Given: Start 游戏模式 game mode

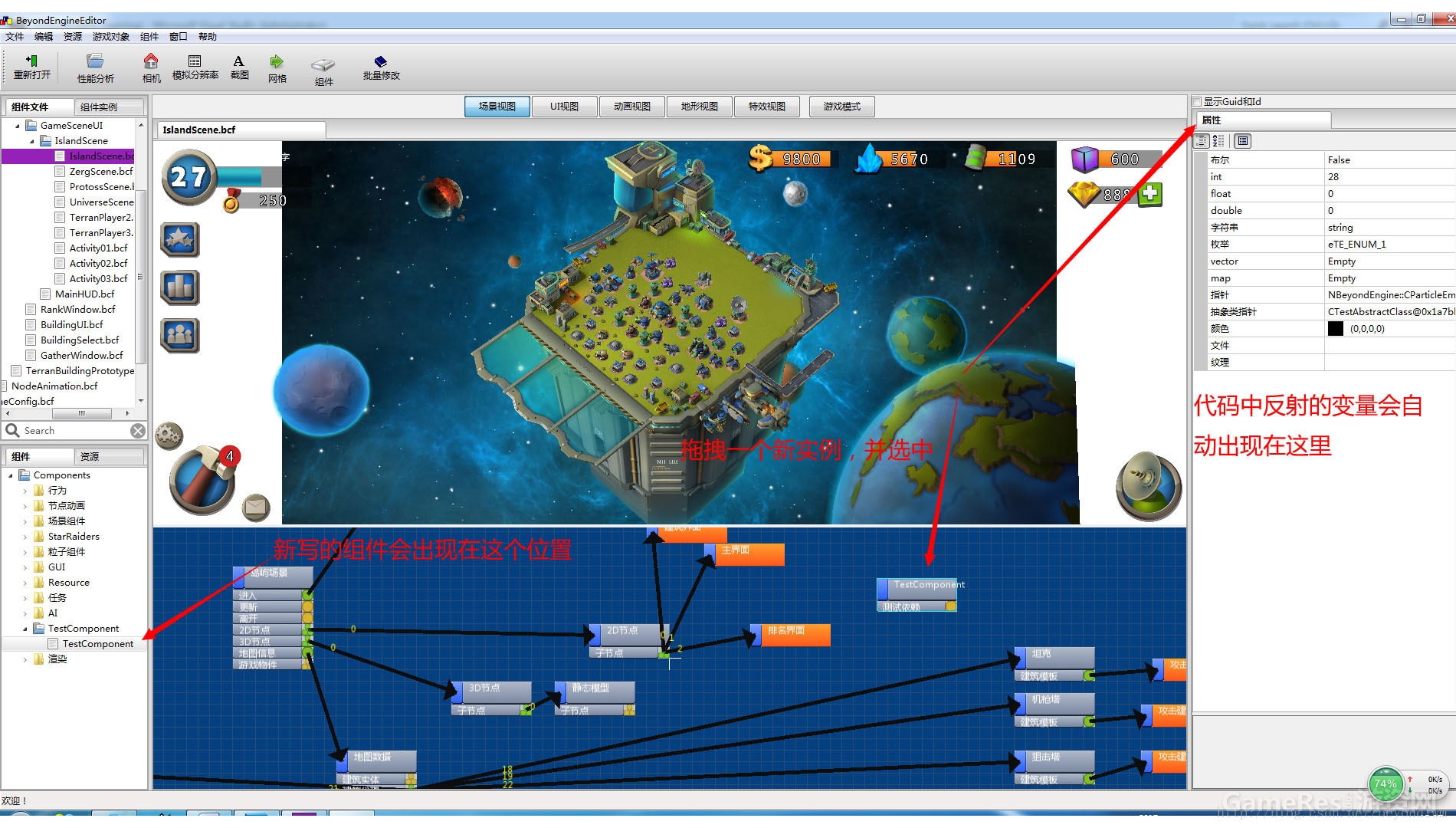Looking at the screenshot, I should pyautogui.click(x=841, y=107).
